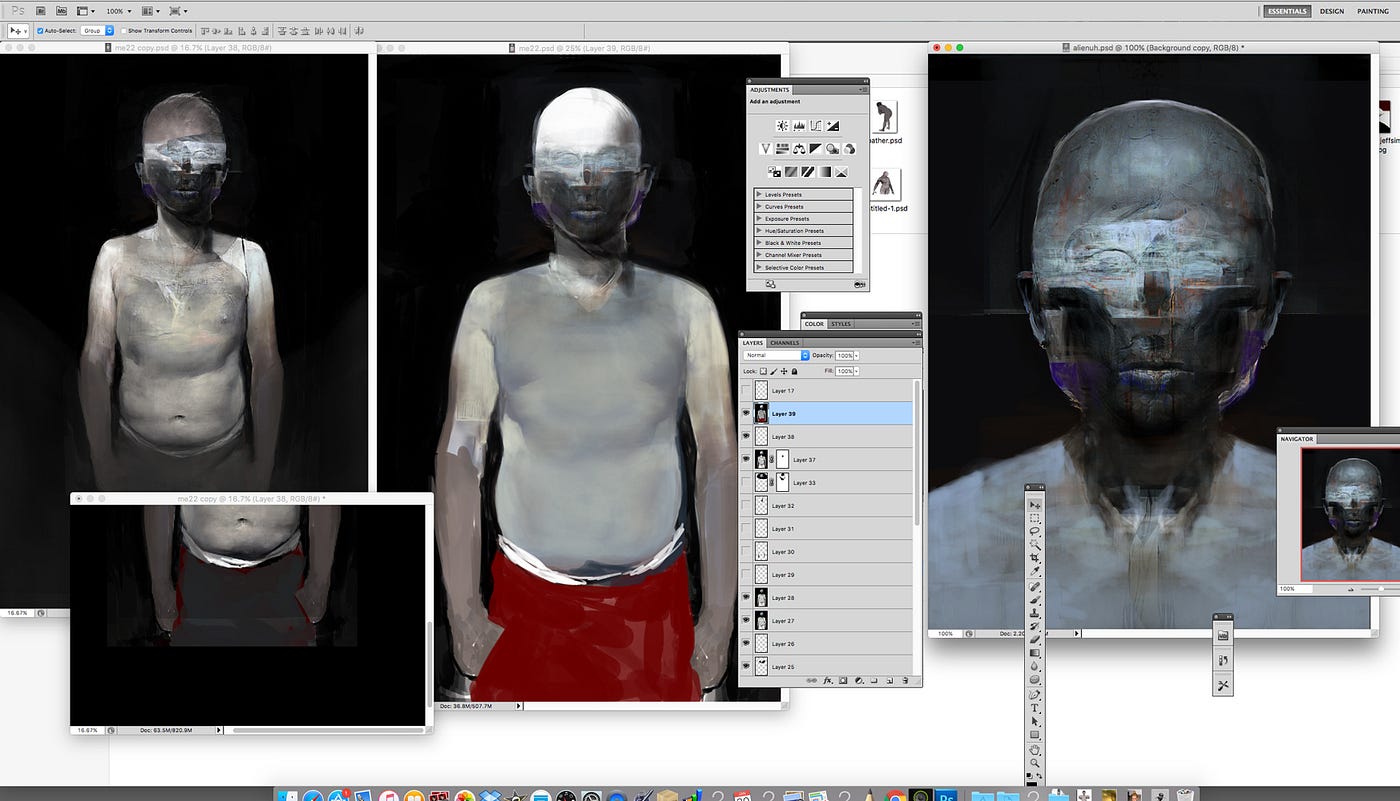Hide Layer 28 with its eye icon
Screen dimensions: 1400x801
(746, 598)
